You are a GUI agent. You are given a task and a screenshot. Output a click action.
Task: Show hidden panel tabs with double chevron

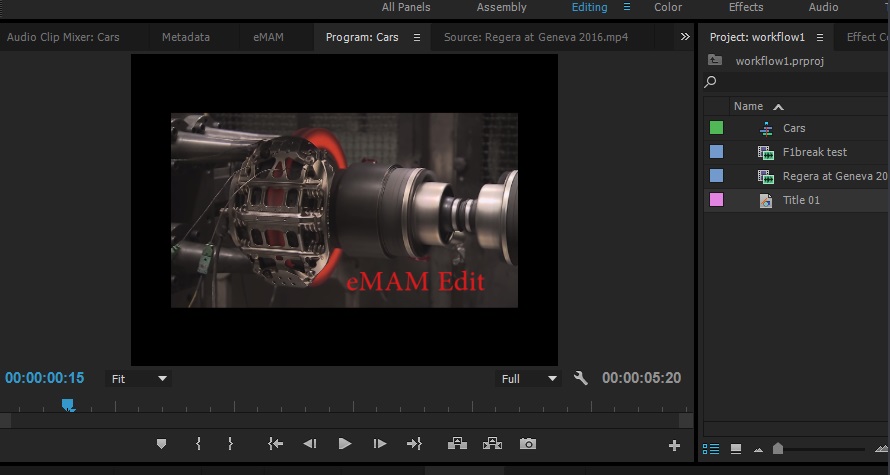[x=685, y=37]
